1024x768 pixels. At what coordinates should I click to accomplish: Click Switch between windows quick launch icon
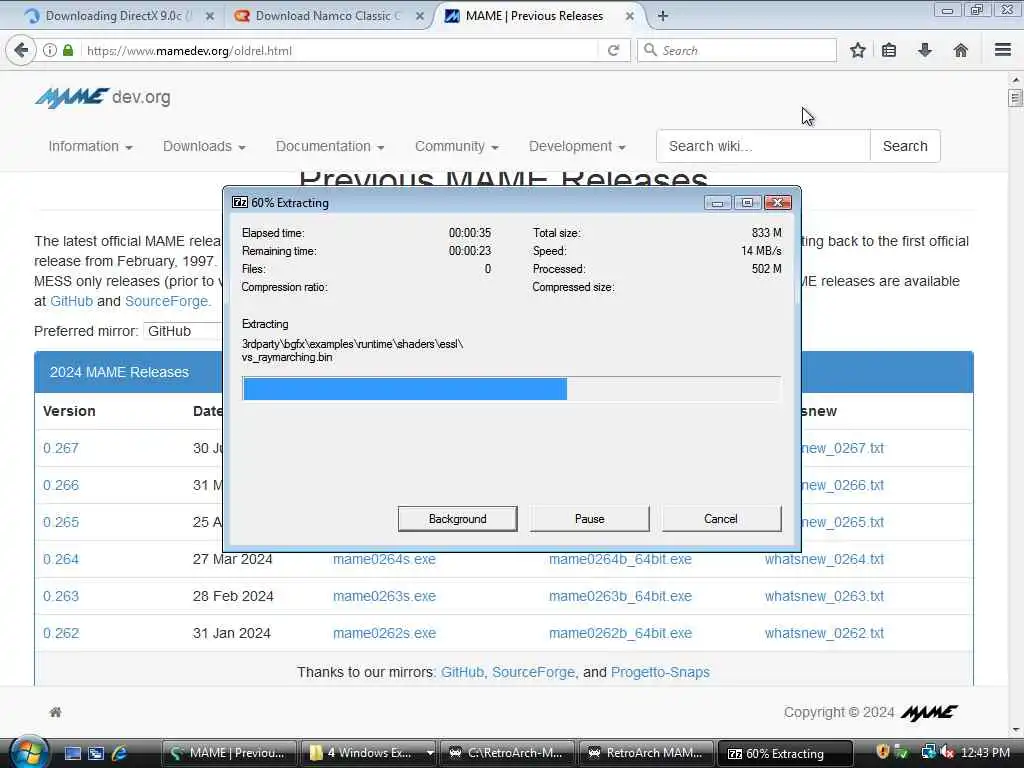(x=96, y=753)
